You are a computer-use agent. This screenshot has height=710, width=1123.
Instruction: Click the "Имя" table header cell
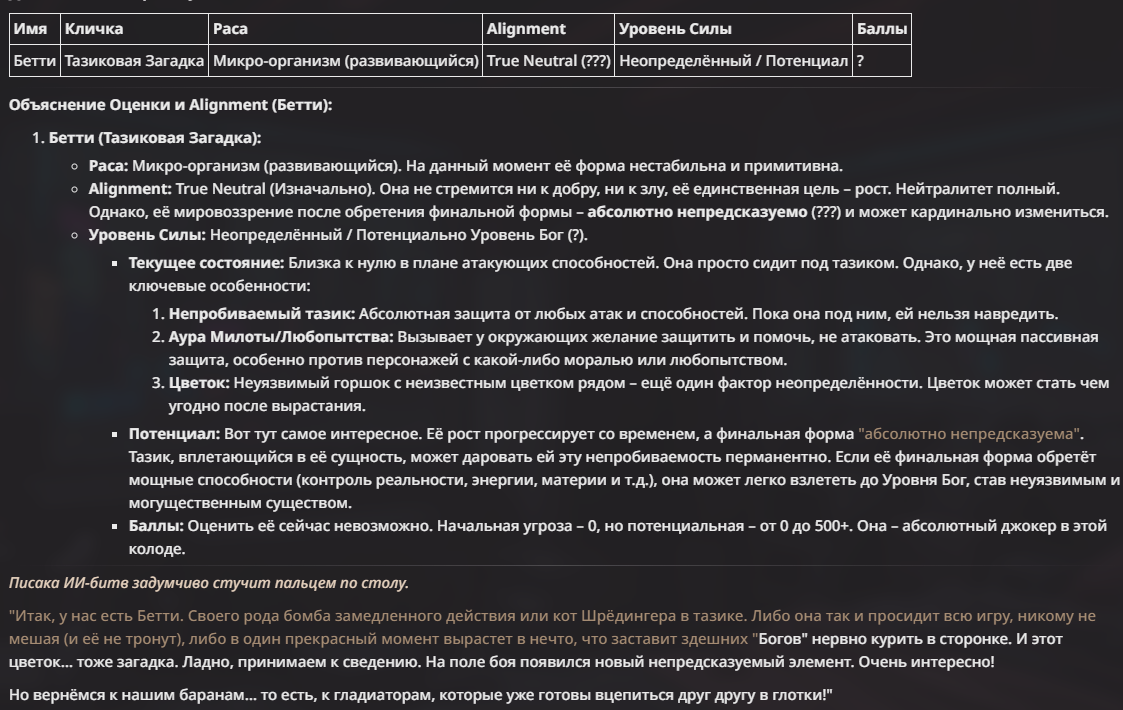(x=34, y=29)
